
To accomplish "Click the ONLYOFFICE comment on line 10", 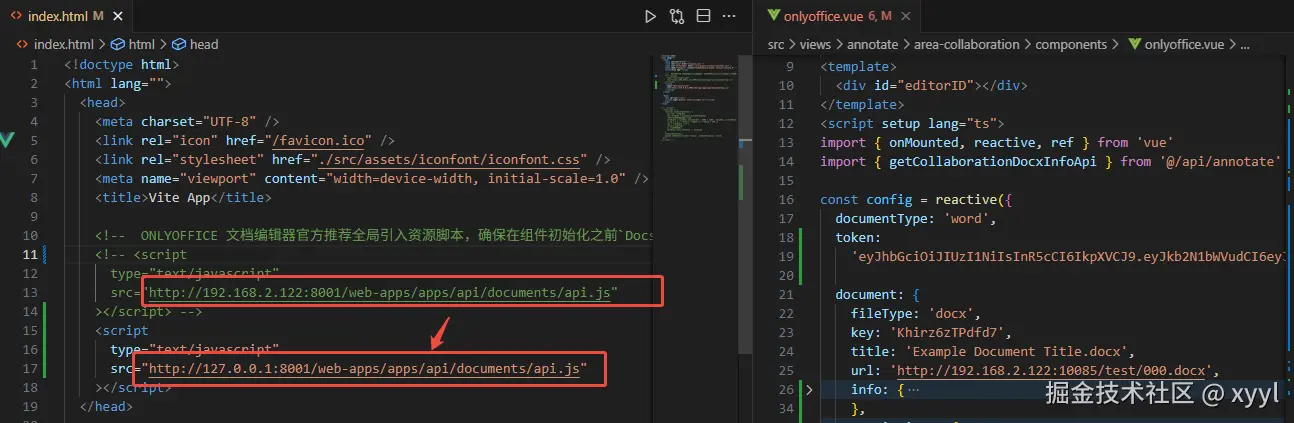I will click(375, 235).
